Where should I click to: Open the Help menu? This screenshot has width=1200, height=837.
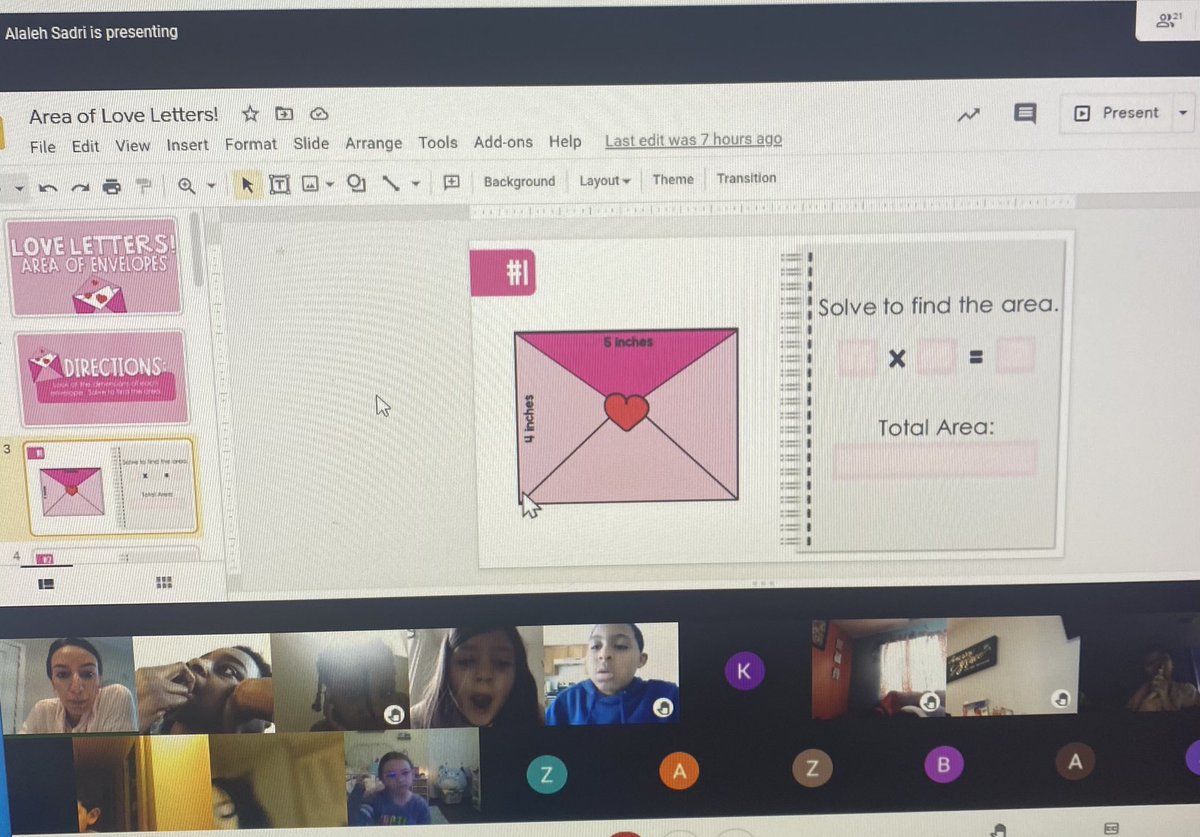(x=565, y=142)
